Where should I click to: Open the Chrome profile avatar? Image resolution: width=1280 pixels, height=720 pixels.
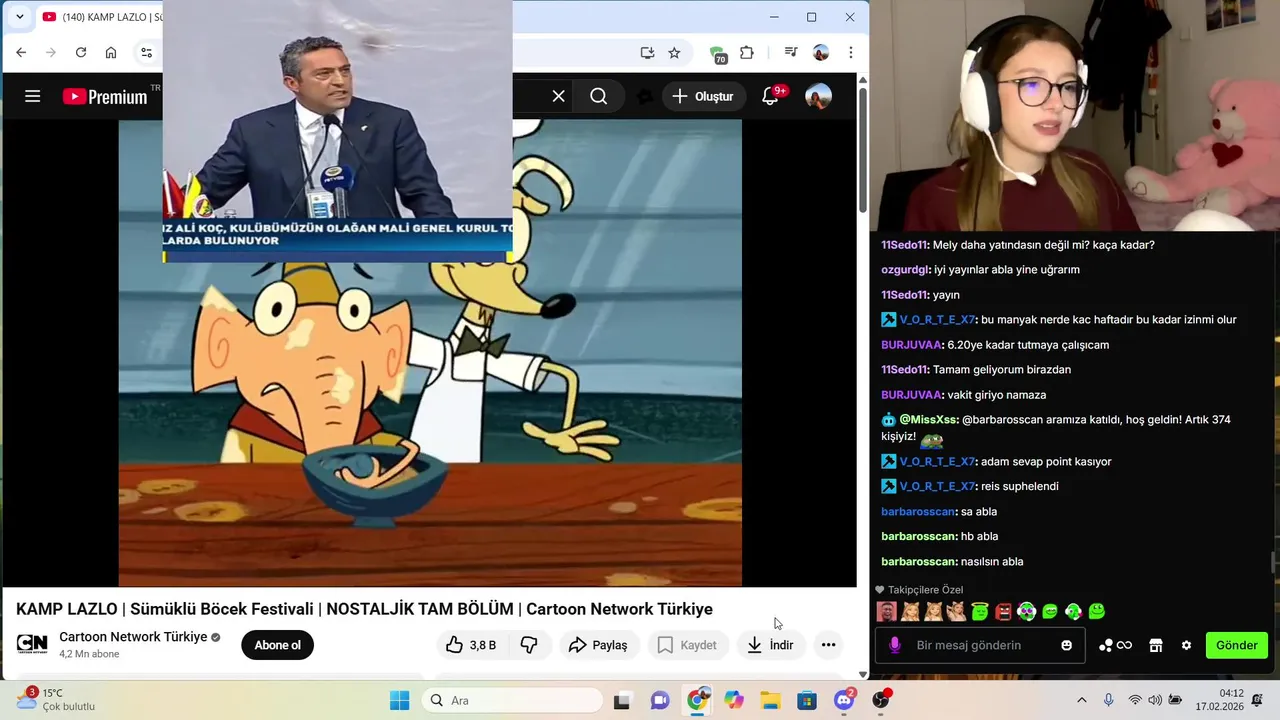coord(821,52)
